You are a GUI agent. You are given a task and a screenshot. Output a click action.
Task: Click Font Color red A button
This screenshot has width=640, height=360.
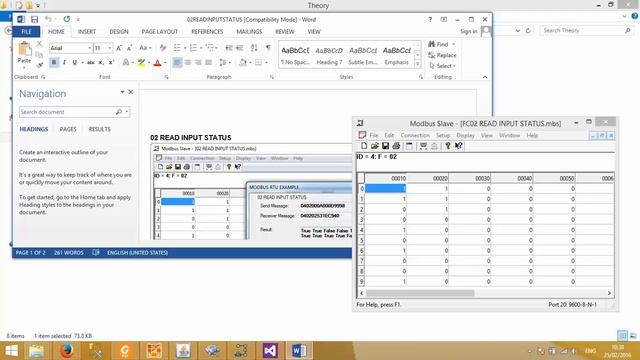[158, 62]
